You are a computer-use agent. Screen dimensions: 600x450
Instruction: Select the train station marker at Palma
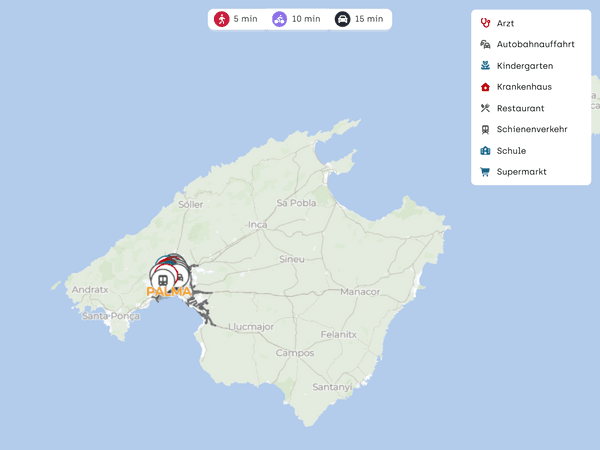(x=162, y=278)
